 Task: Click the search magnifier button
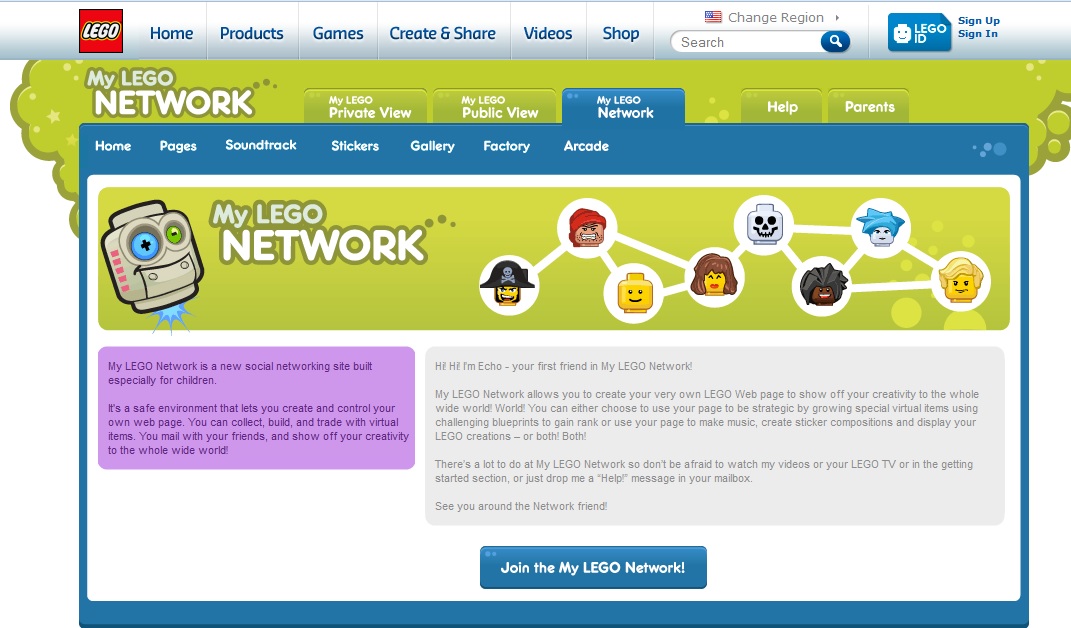point(834,42)
